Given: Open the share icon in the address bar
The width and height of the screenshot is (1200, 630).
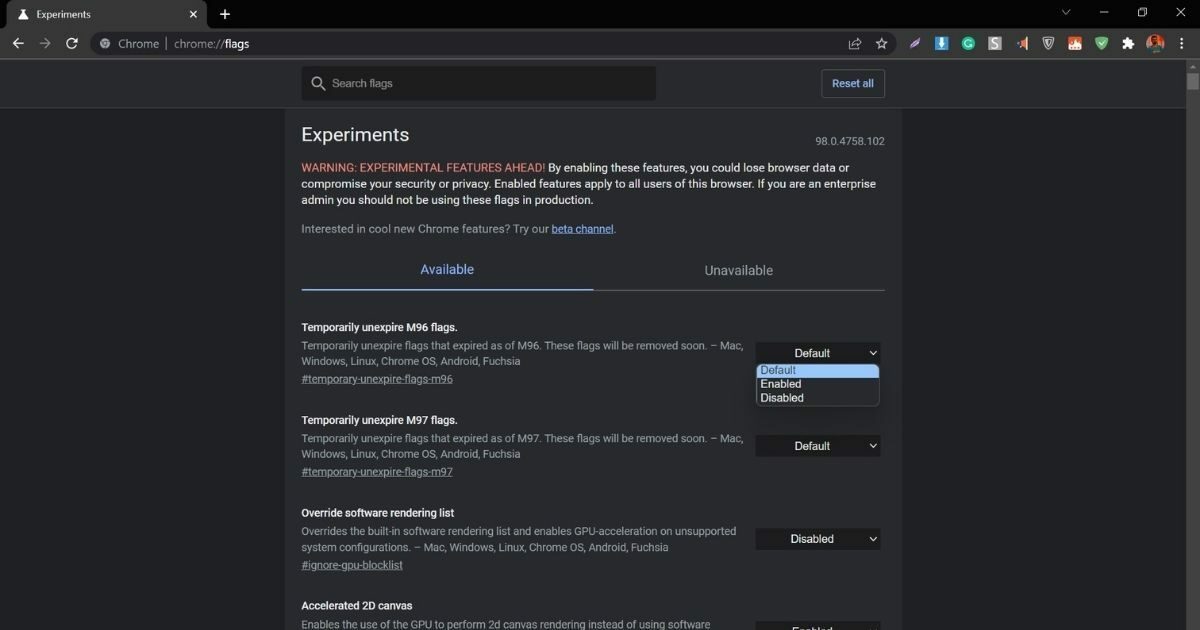Looking at the screenshot, I should coord(854,43).
